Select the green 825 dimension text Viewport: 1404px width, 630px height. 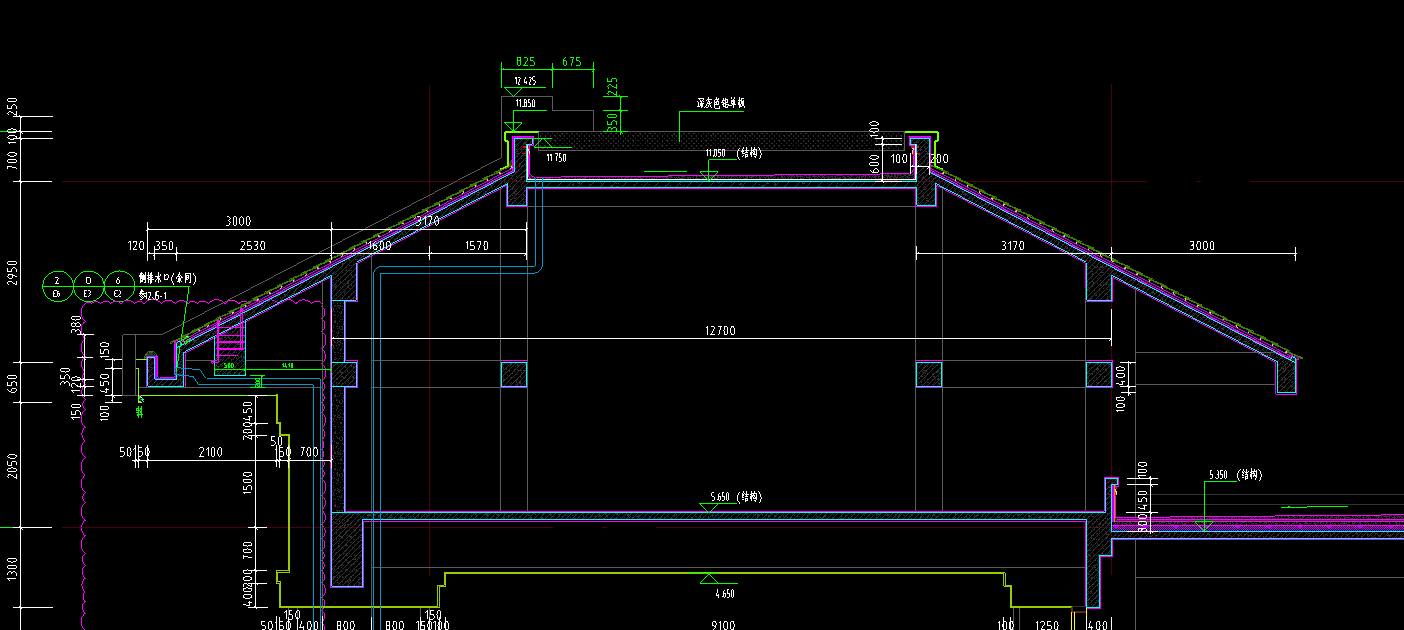525,62
